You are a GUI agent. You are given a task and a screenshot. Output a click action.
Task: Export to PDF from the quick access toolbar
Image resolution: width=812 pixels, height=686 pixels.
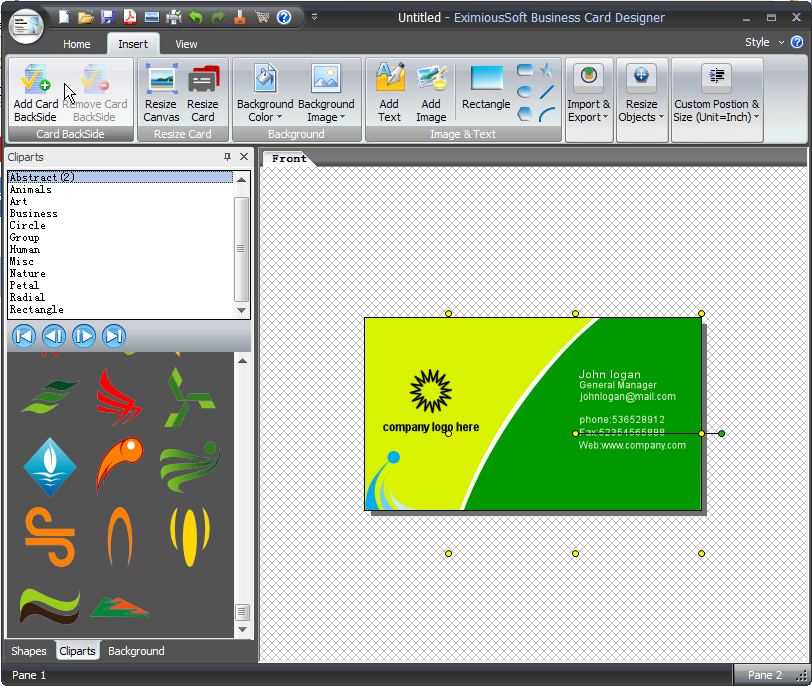(x=130, y=17)
